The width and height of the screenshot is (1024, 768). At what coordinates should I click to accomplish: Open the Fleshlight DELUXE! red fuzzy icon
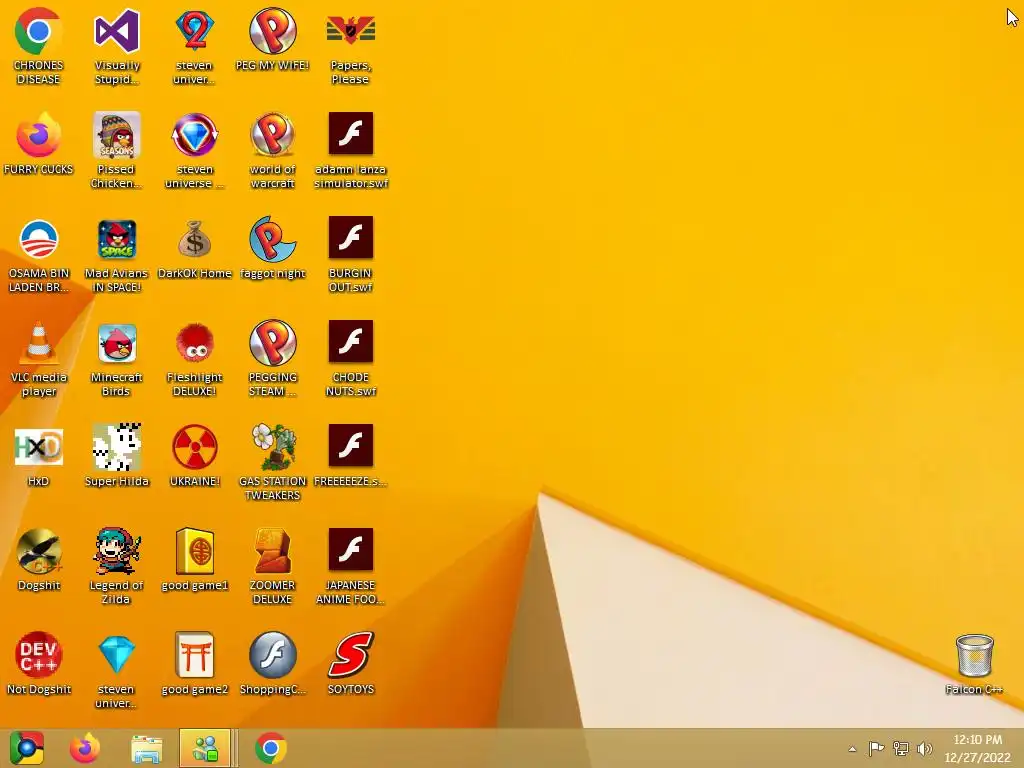(195, 359)
